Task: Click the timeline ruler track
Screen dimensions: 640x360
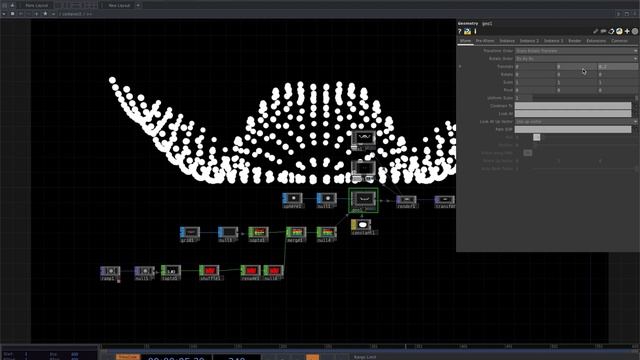Action: point(369,347)
